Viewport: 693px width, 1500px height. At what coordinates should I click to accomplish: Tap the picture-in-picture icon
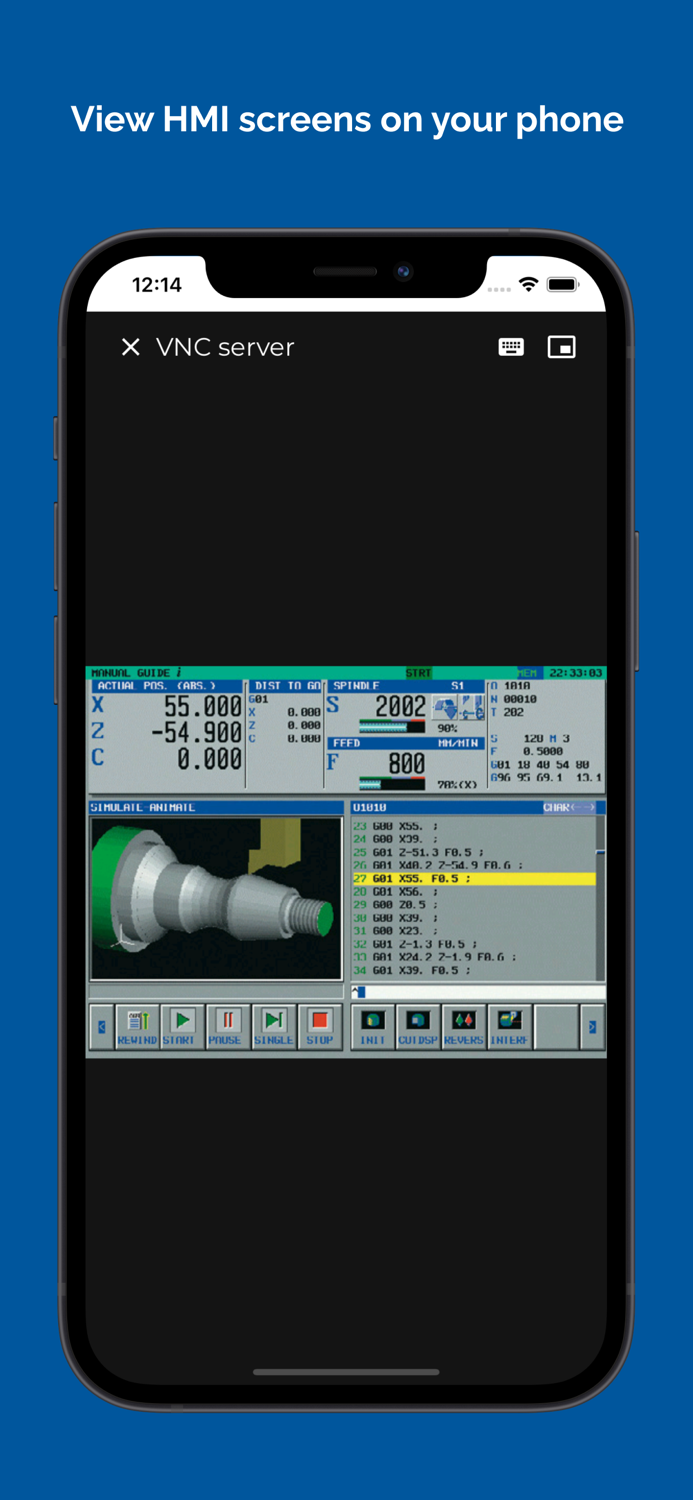pos(562,347)
